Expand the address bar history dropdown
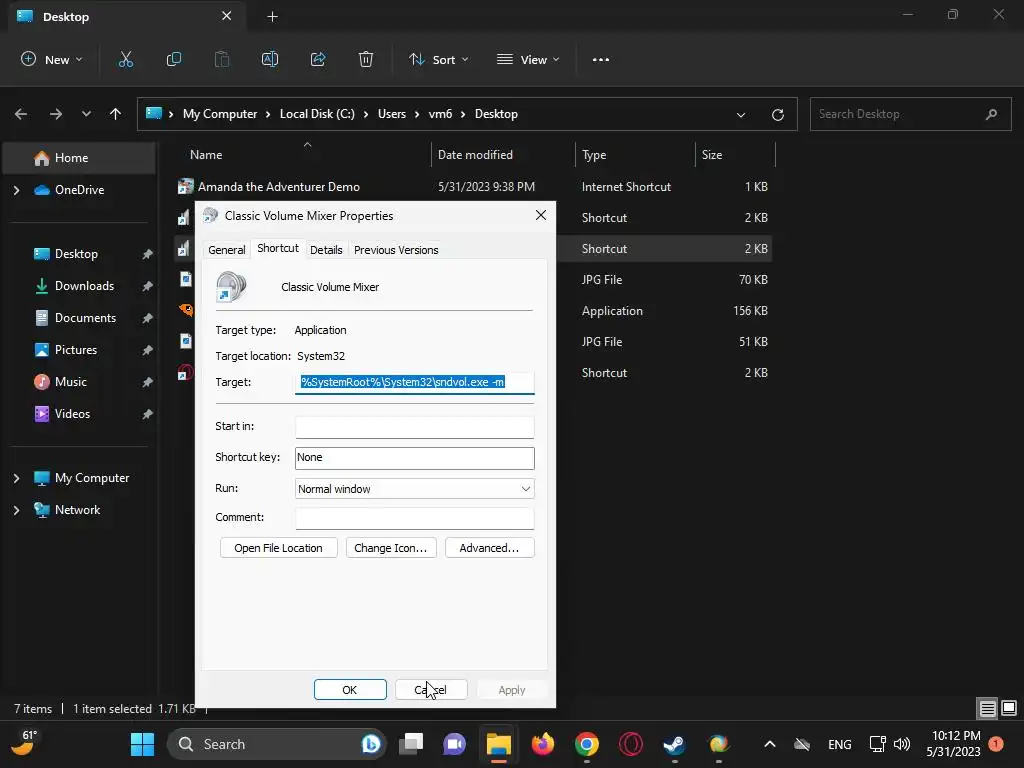The image size is (1024, 768). [741, 115]
